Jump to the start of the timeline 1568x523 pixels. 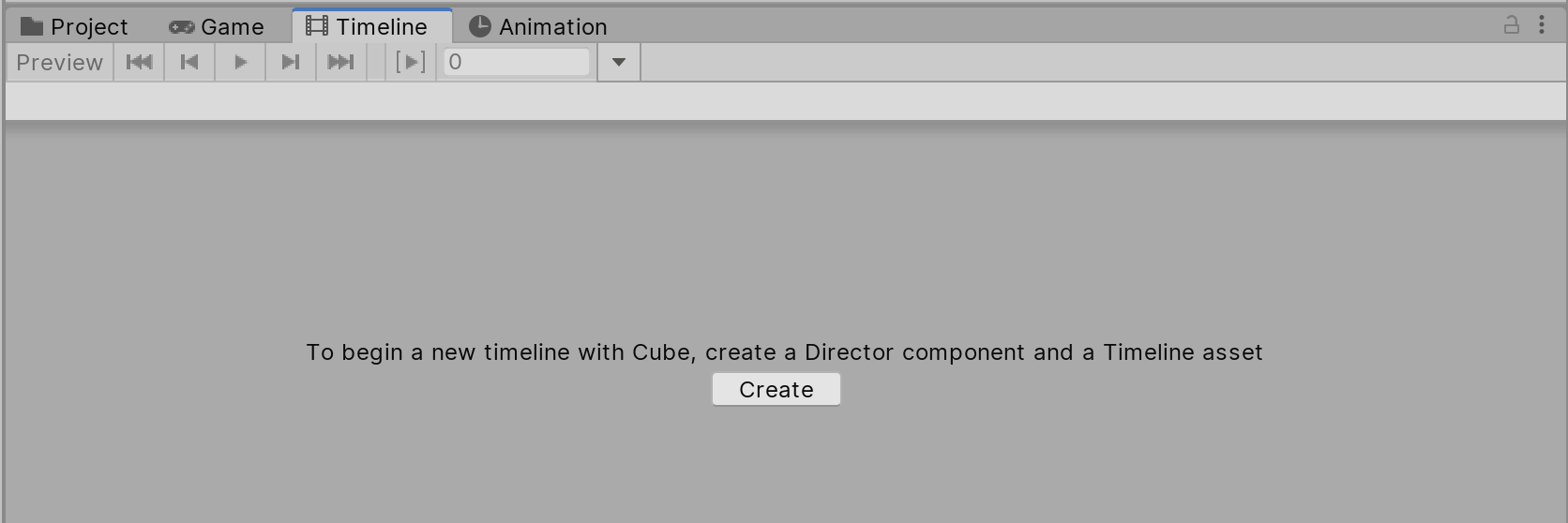[x=139, y=63]
